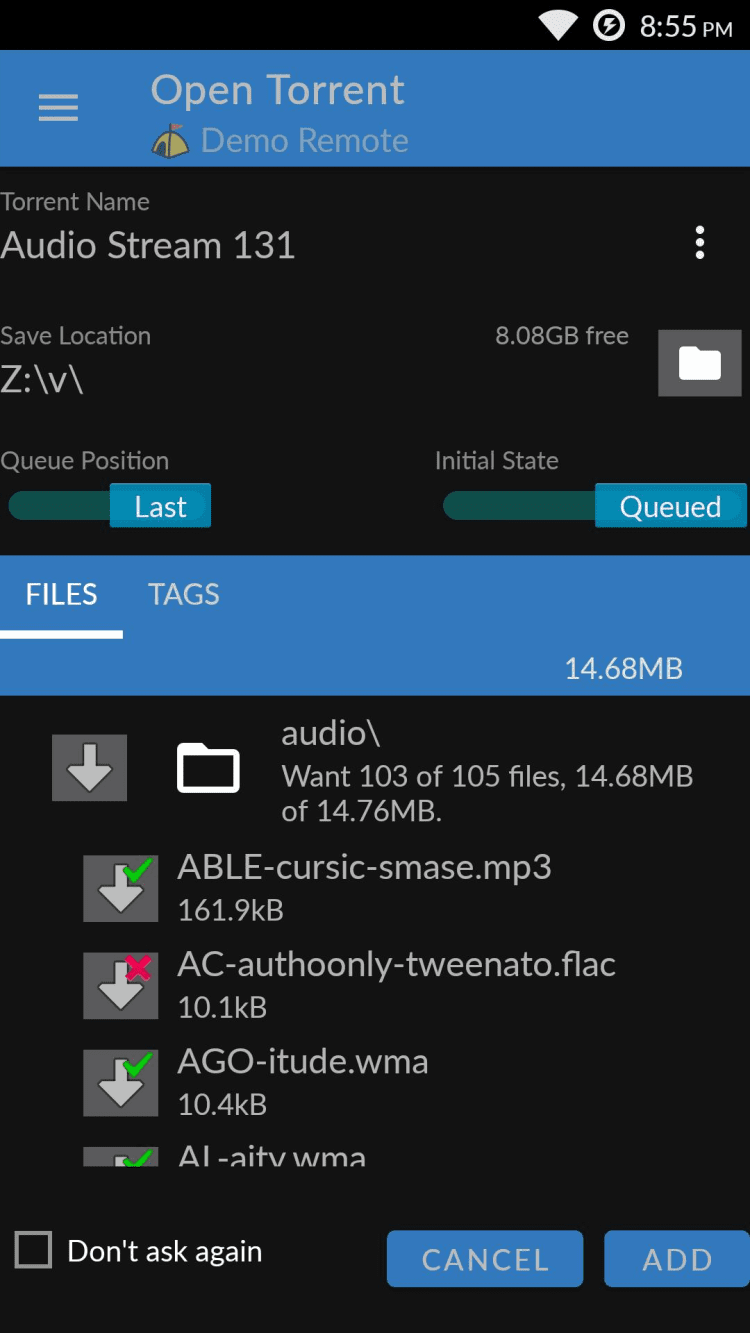Screen dimensions: 750x1333
Task: Tap the Z:\v\ save location path
Action: click(42, 380)
